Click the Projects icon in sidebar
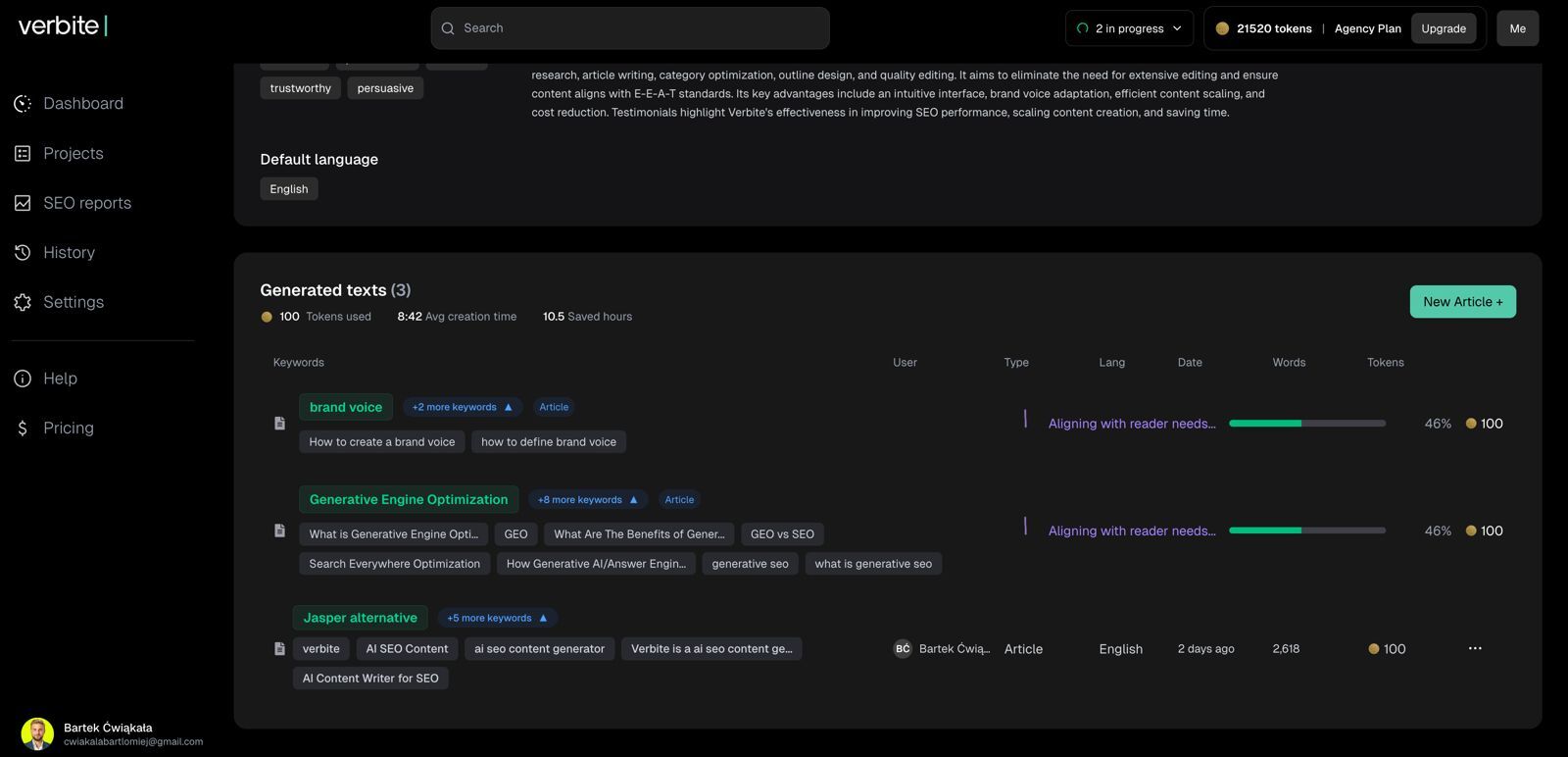1568x757 pixels. (x=23, y=154)
